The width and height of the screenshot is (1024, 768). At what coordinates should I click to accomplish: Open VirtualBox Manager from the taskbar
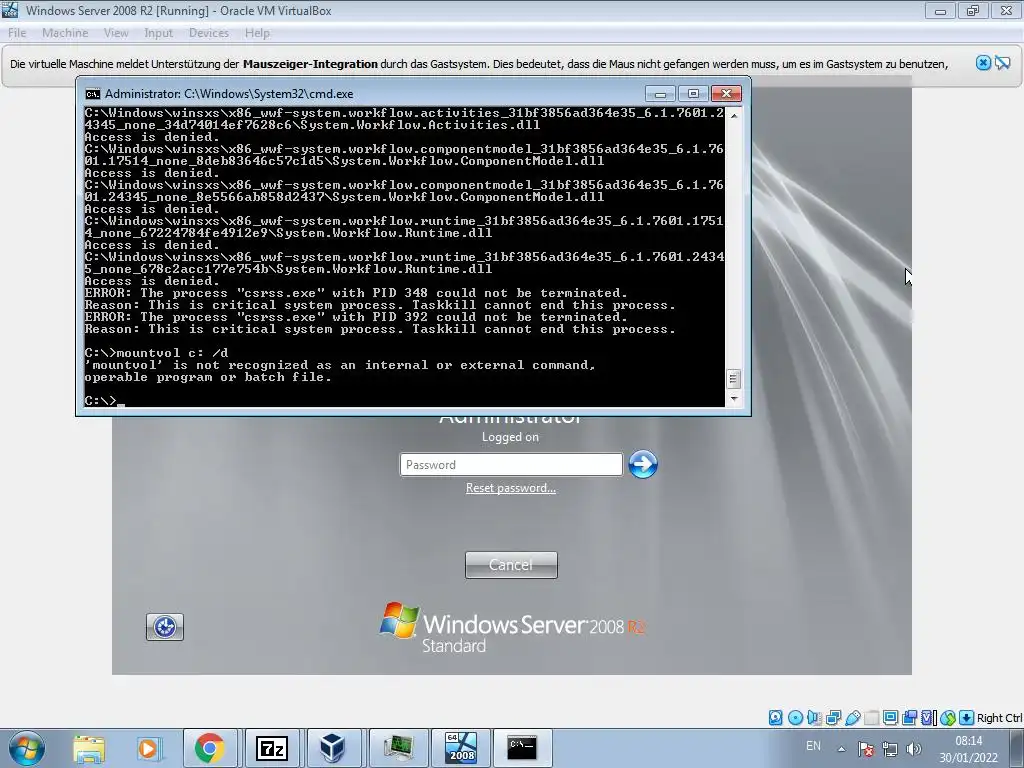333,748
